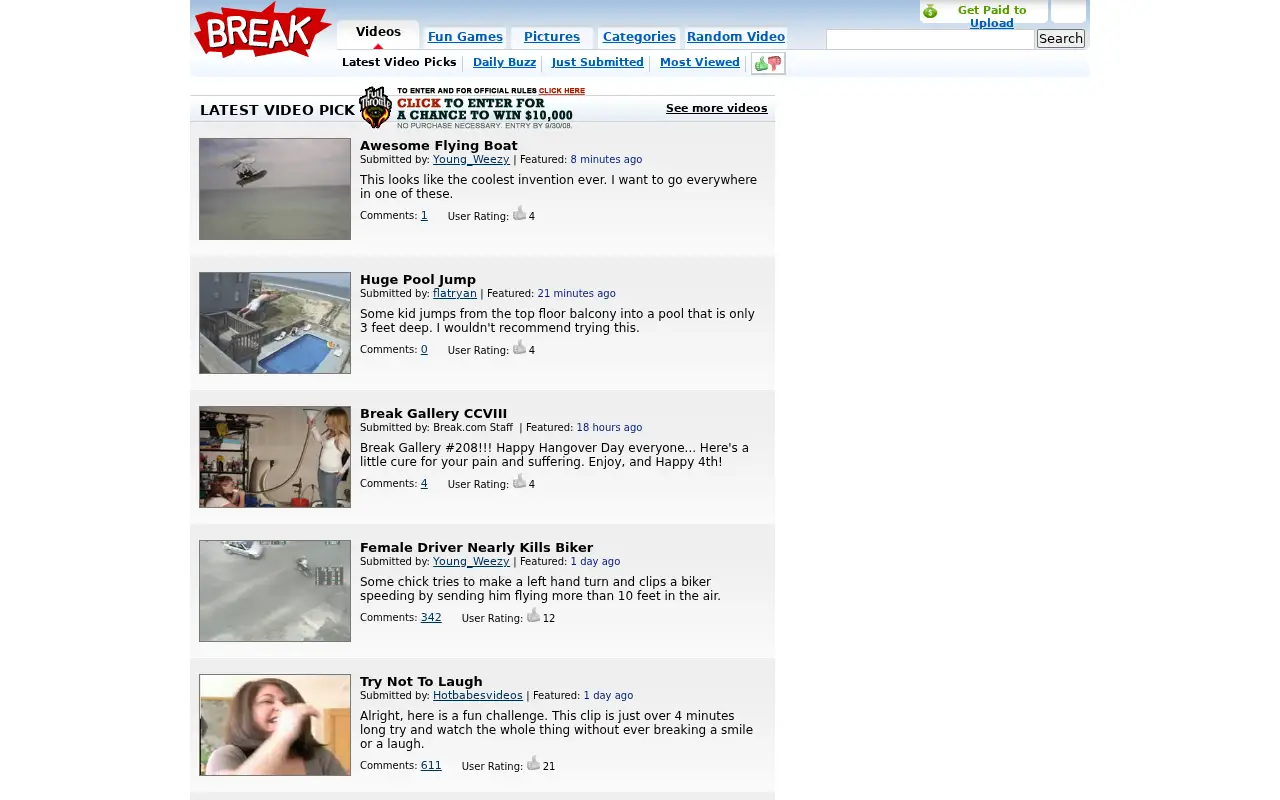This screenshot has height=800, width=1280.
Task: Open Huge Pool Jump video thumbnail
Action: click(x=275, y=323)
